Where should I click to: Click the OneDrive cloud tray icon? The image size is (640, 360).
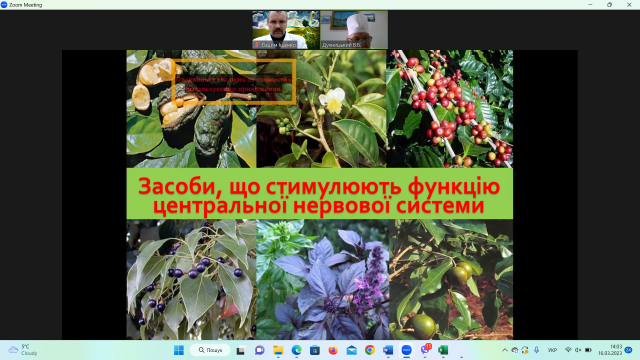tap(515, 350)
